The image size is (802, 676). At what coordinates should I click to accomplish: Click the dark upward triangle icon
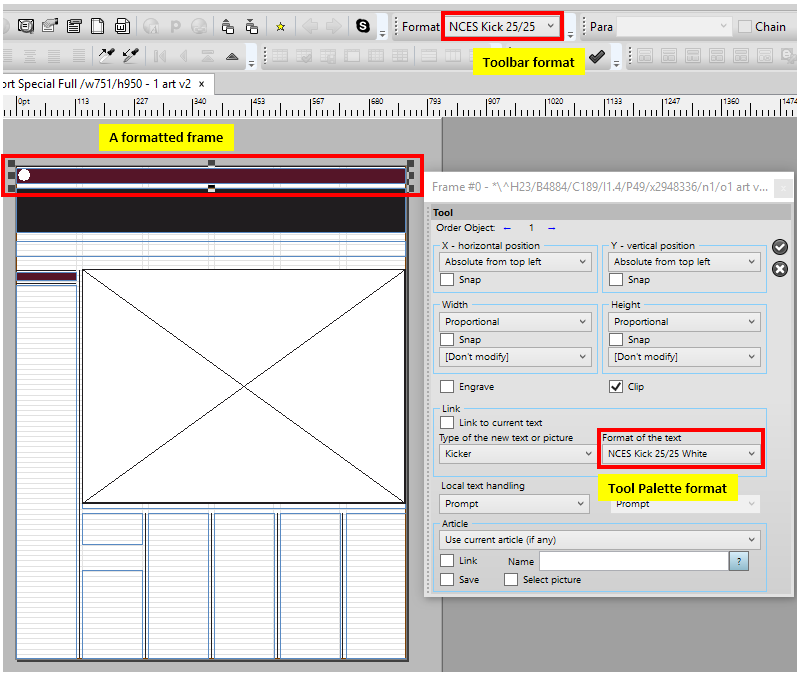point(232,56)
